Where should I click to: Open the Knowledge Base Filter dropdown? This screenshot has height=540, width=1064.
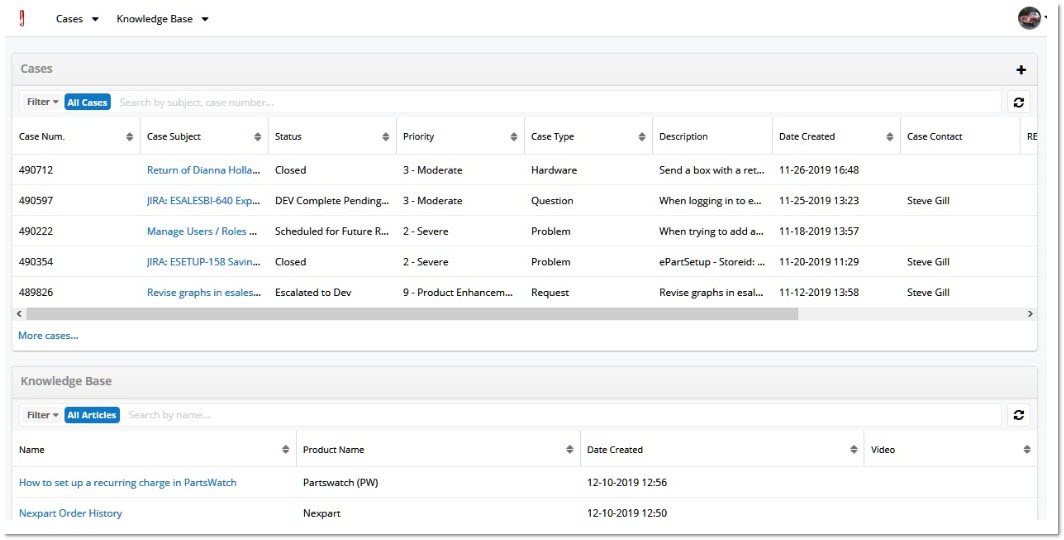[x=42, y=415]
